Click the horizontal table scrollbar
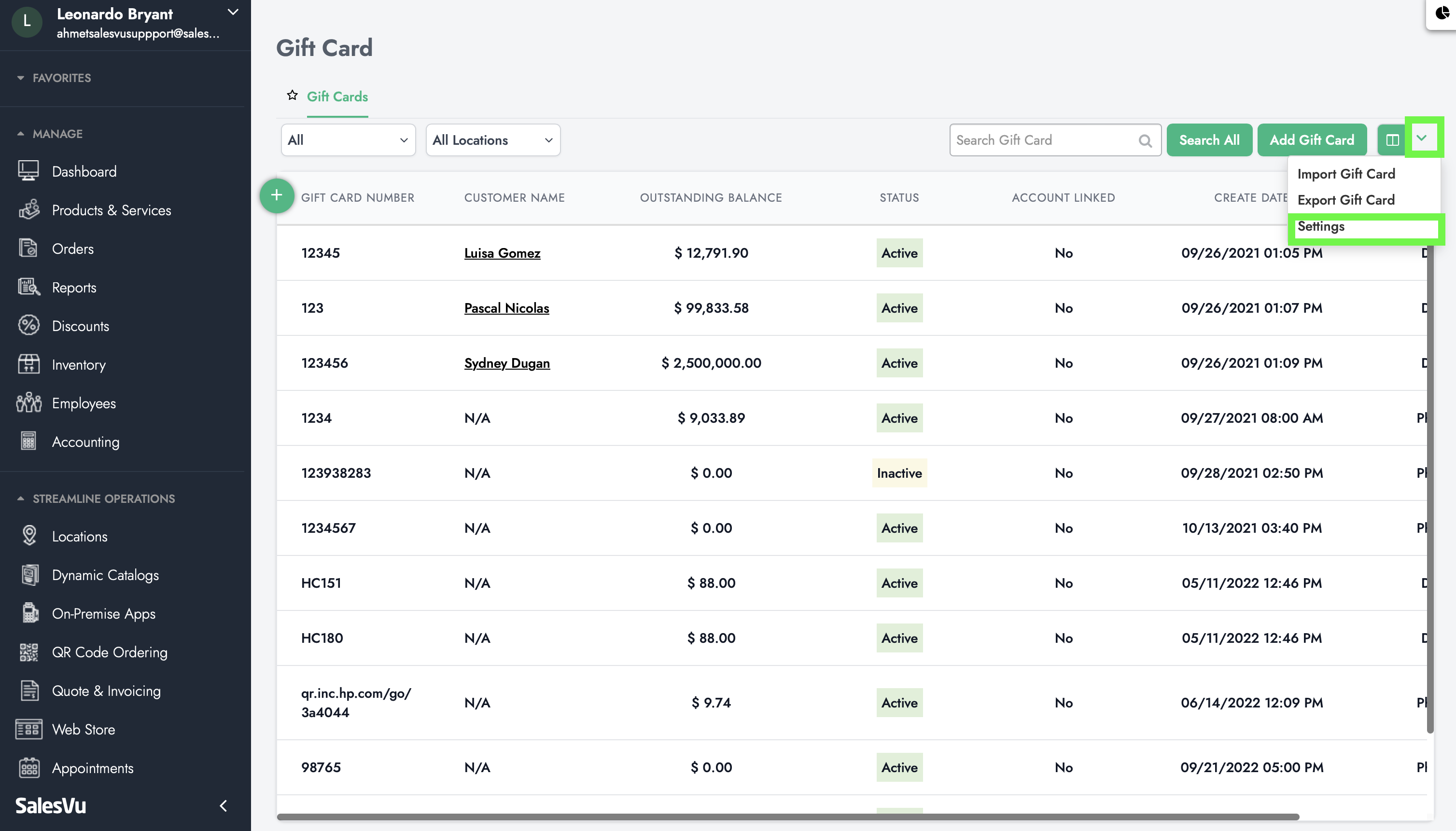 click(x=788, y=817)
